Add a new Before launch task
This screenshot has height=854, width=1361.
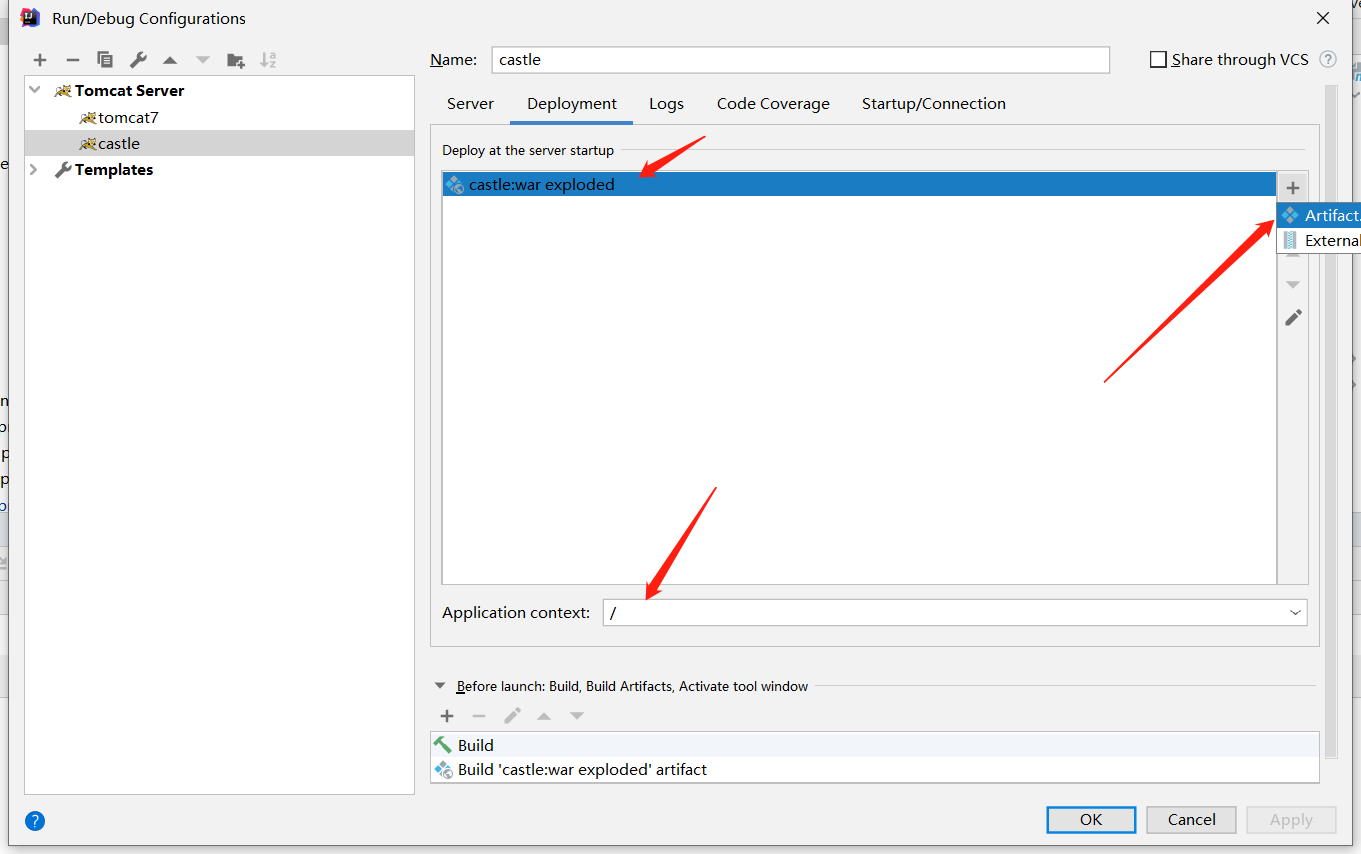446,716
